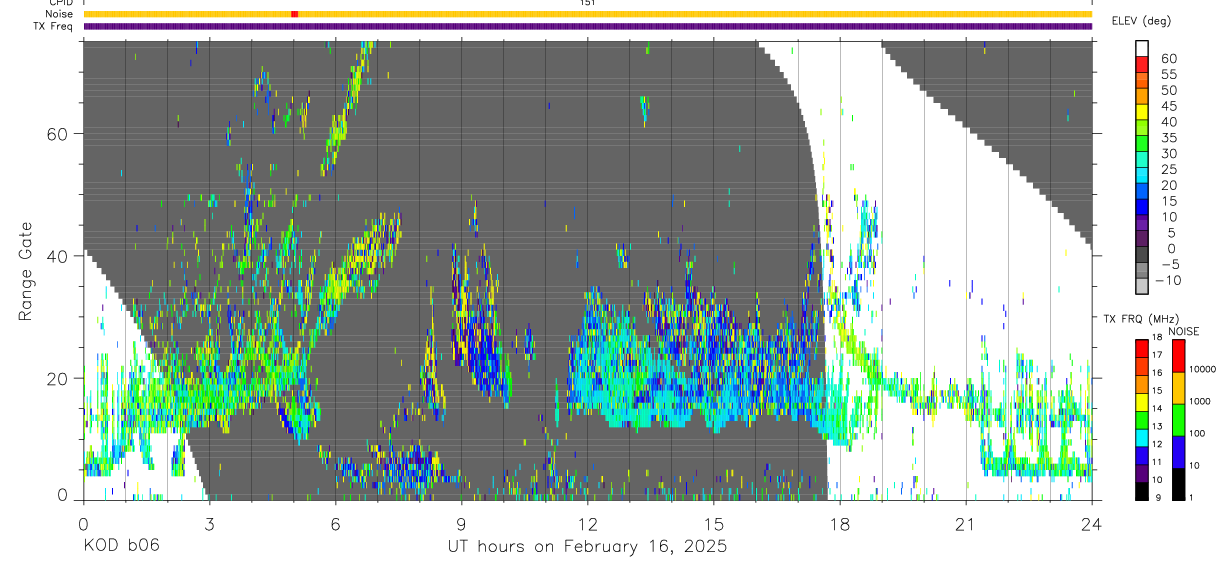
Task: Click the cyan segment of the TX FRQ colorbar
Action: (x=1142, y=437)
